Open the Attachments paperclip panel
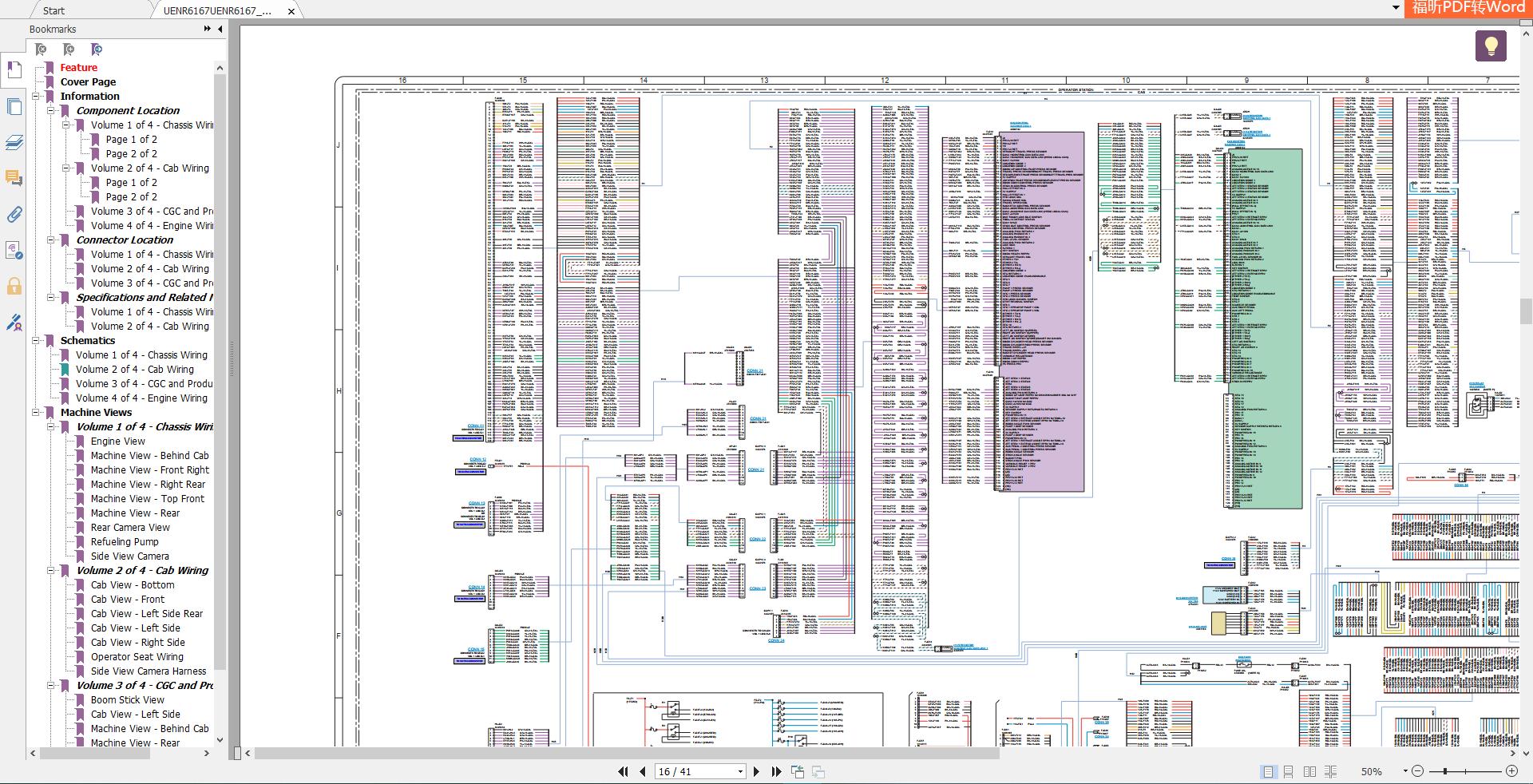This screenshot has height=784, width=1533. pyautogui.click(x=14, y=214)
